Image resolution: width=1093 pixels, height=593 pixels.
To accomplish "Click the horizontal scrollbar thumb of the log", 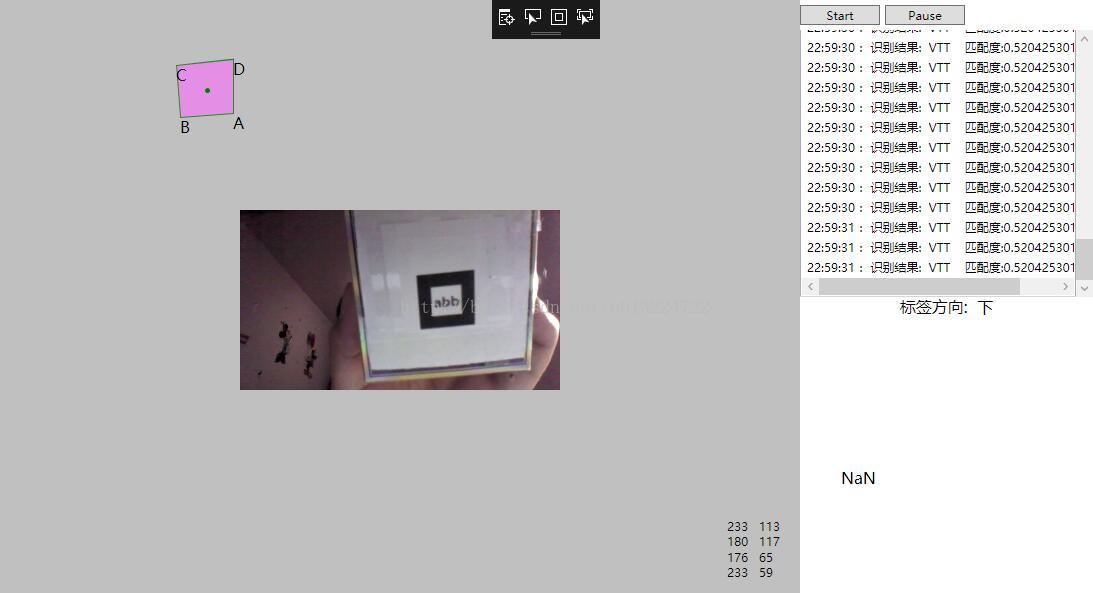I will pos(919,286).
